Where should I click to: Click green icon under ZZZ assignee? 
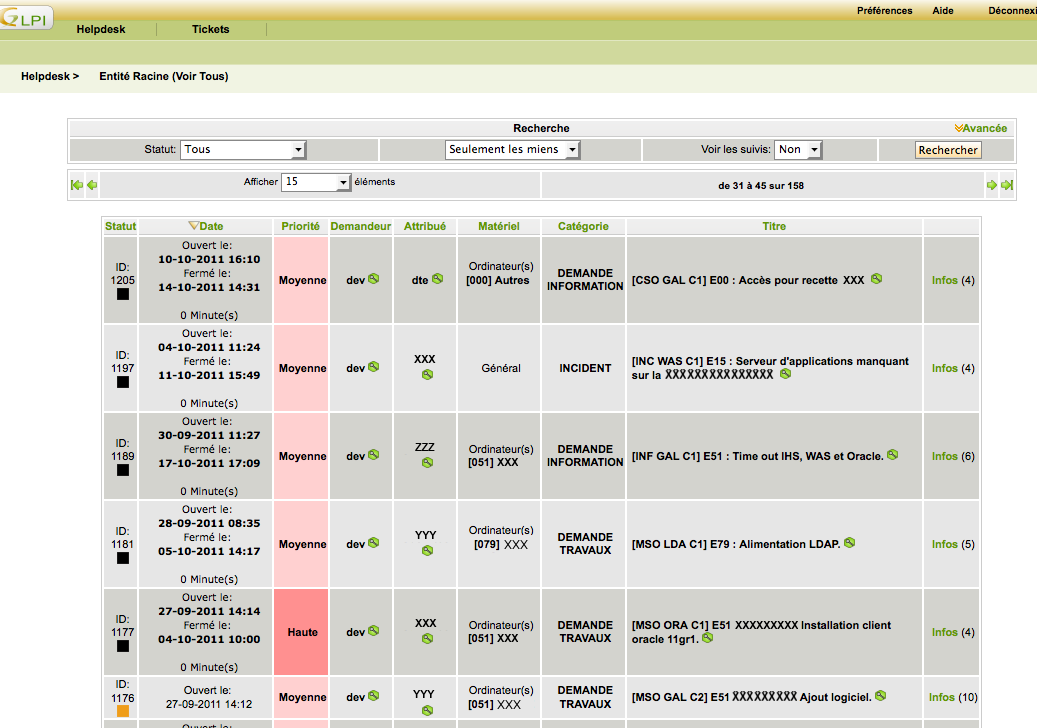click(427, 463)
